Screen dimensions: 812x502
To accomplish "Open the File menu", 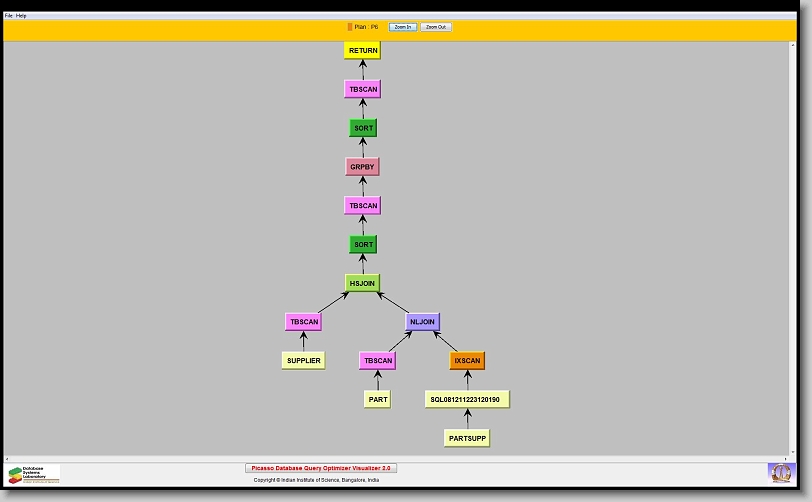I will 9,16.
